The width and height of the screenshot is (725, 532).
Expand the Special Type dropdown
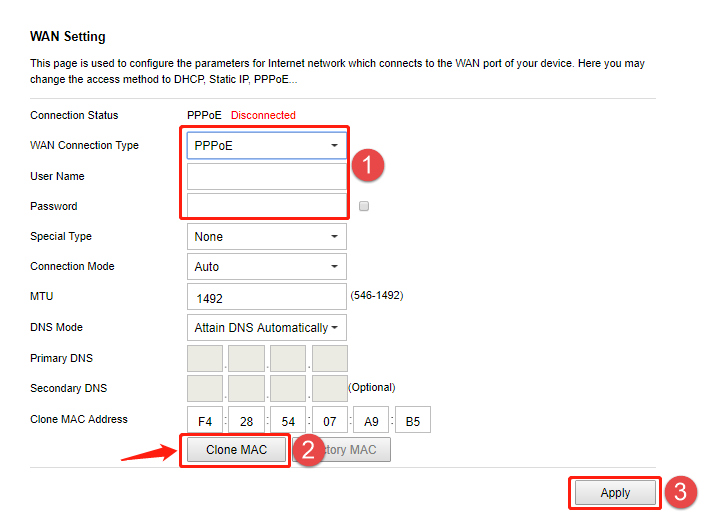(x=266, y=237)
